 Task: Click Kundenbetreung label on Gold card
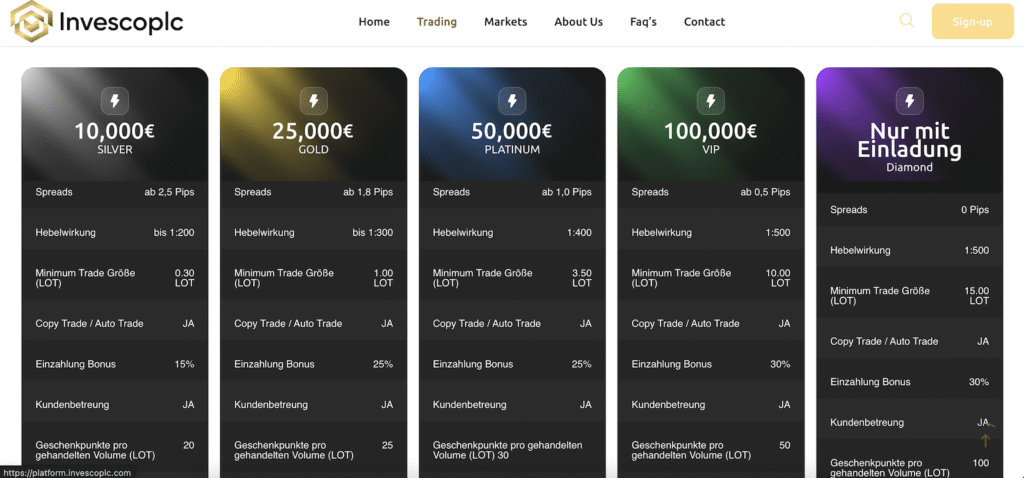coord(271,405)
